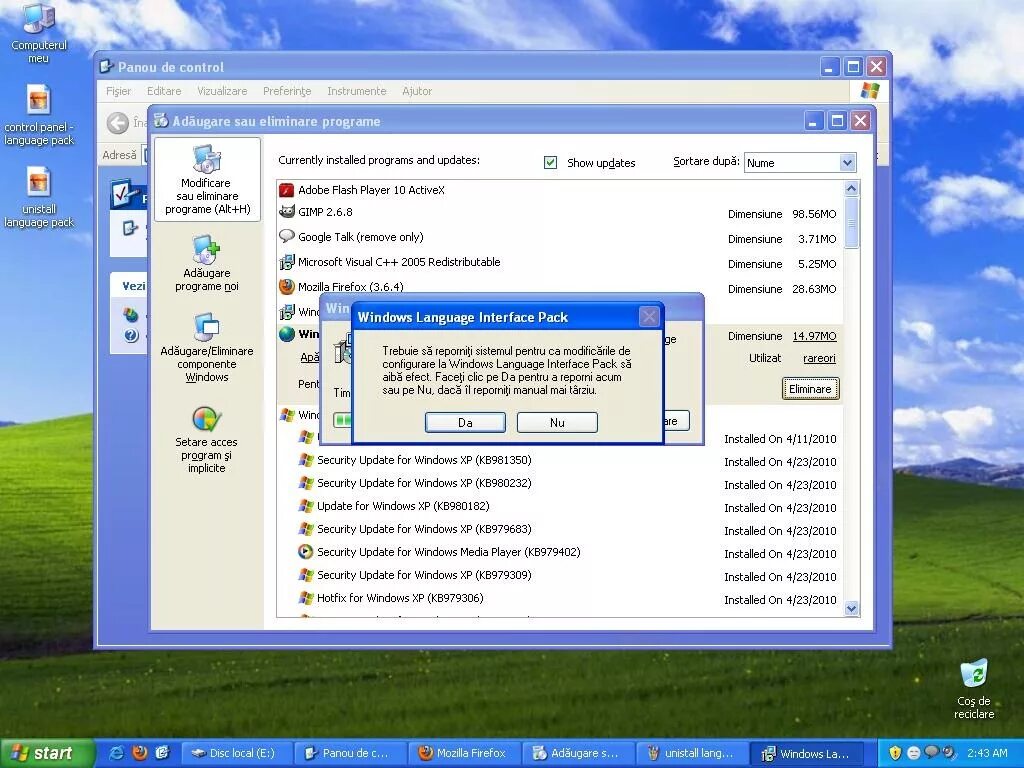Open unistall language pack desktop file
This screenshot has width=1024, height=768.
click(x=39, y=197)
